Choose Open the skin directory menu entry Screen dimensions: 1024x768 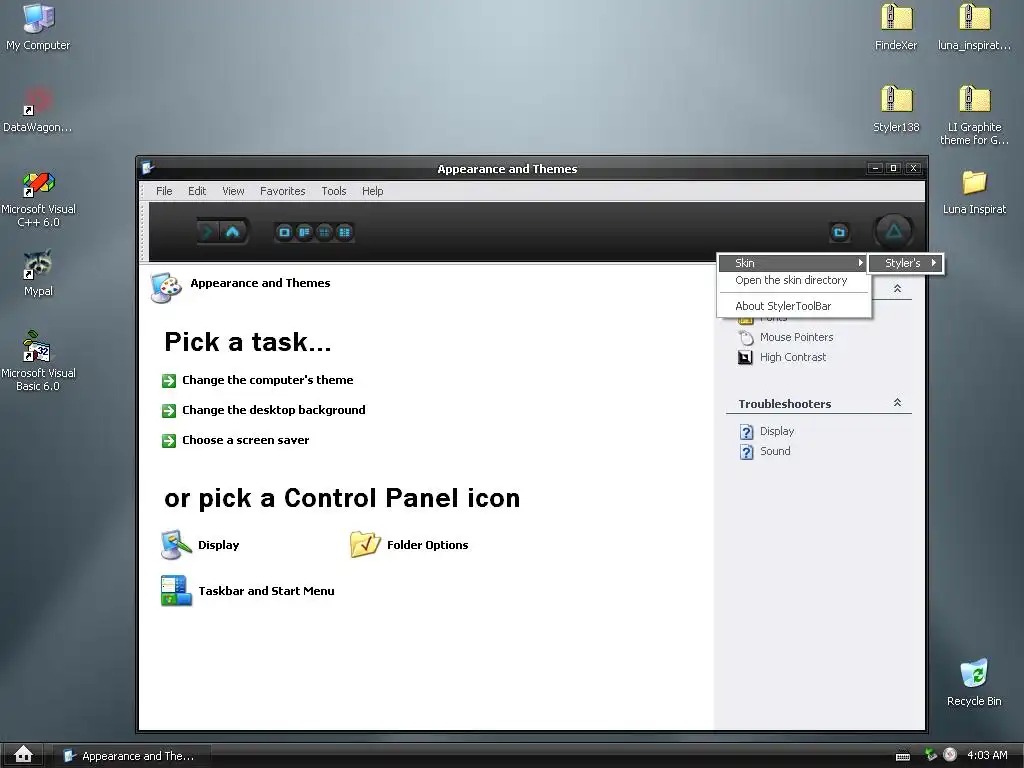pos(793,280)
